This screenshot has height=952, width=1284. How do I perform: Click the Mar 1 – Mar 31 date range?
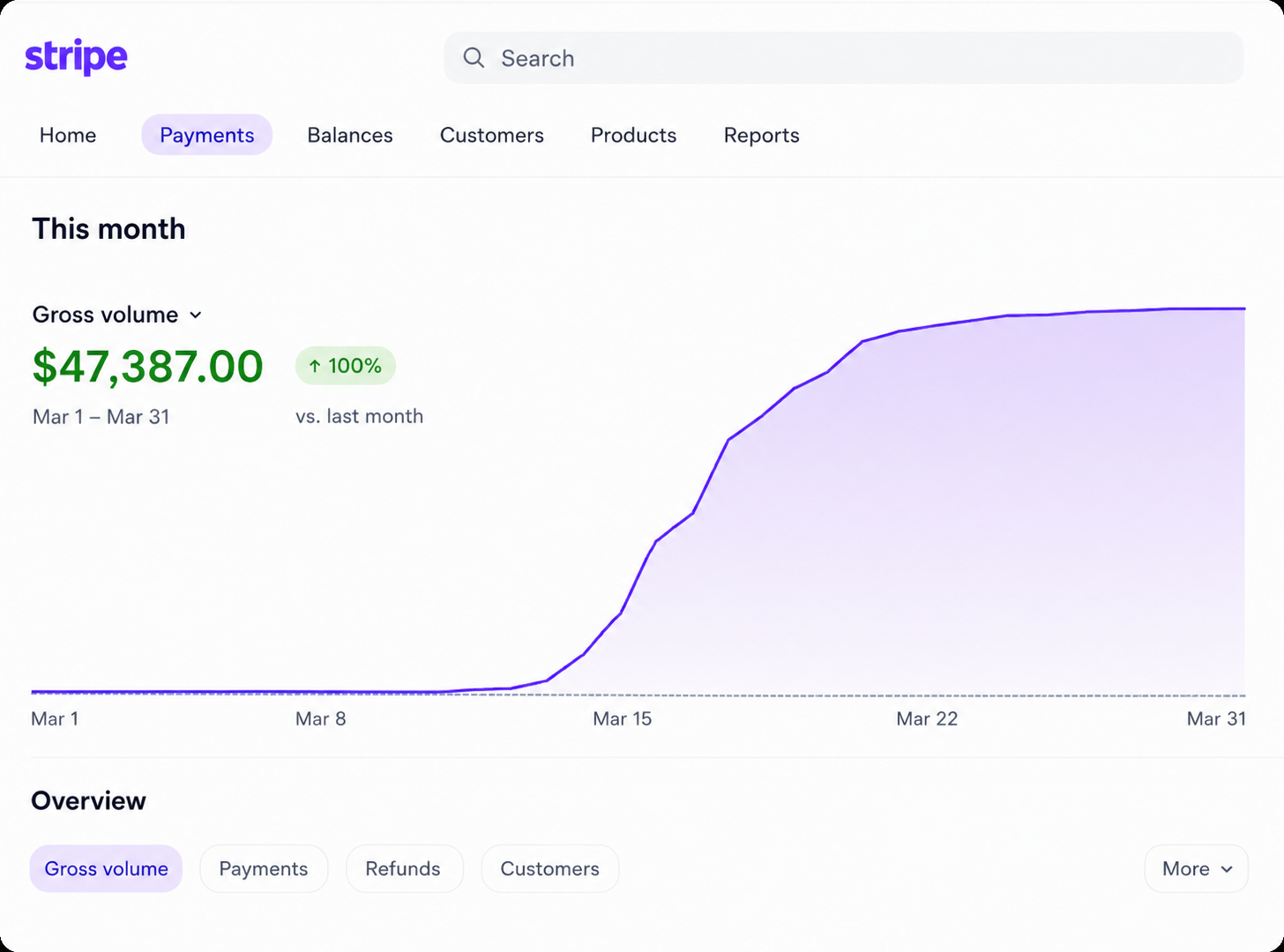101,417
